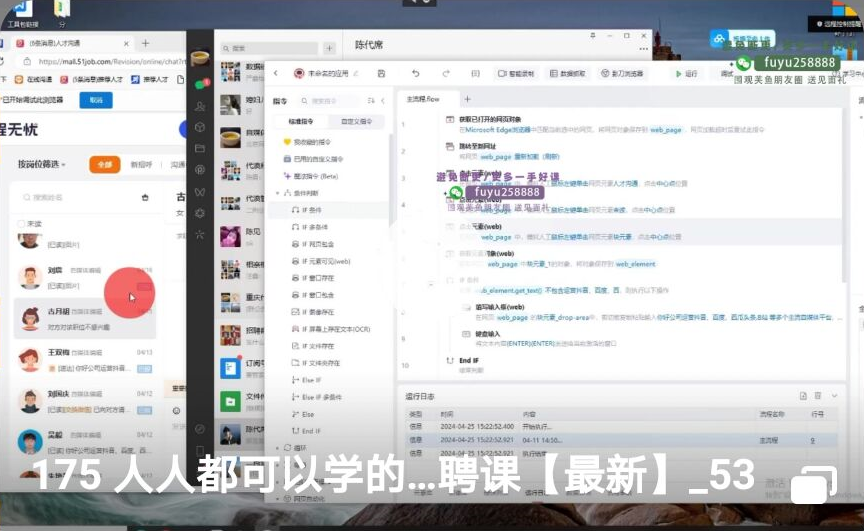
Task: Open 智能录制 smart recording tool
Action: 517,73
